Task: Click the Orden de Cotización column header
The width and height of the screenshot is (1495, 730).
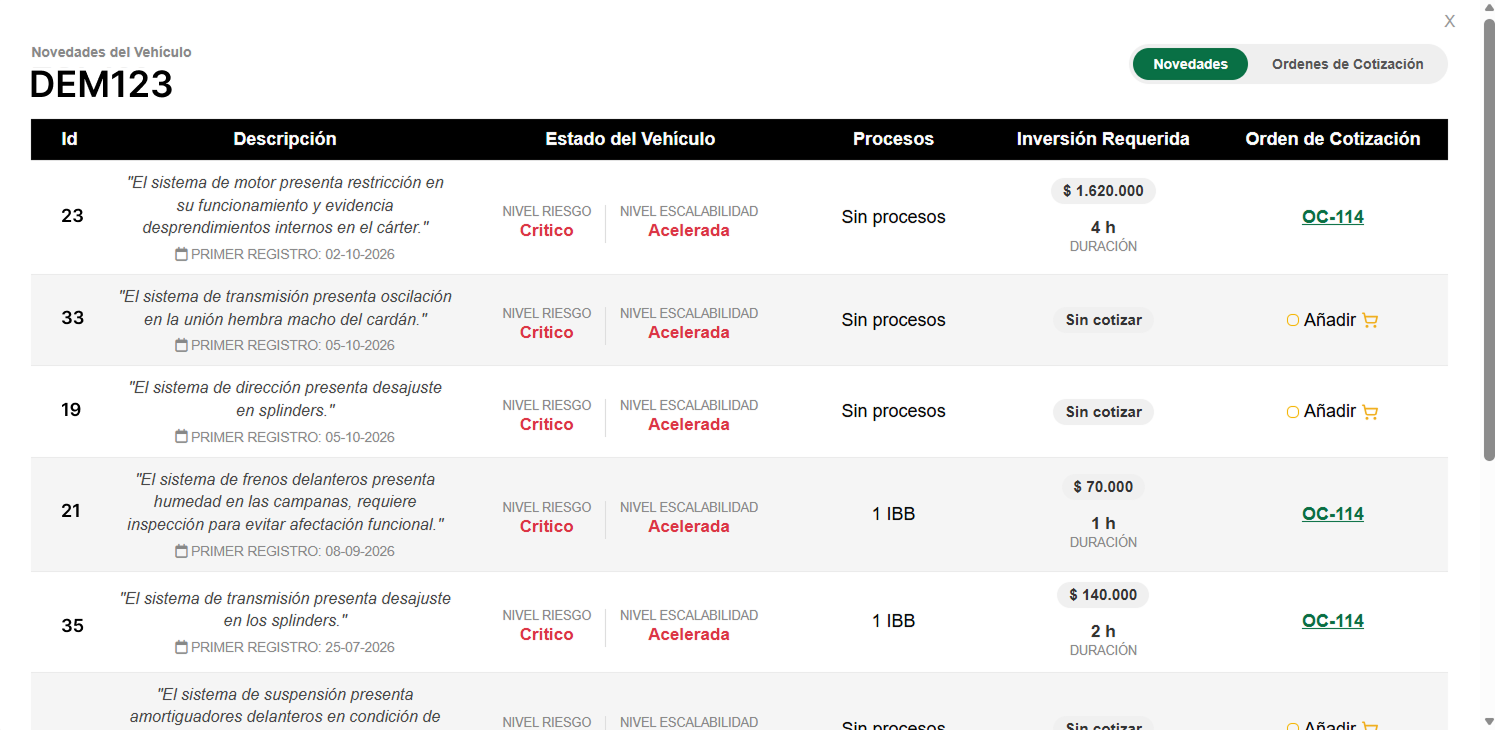Action: click(x=1332, y=139)
